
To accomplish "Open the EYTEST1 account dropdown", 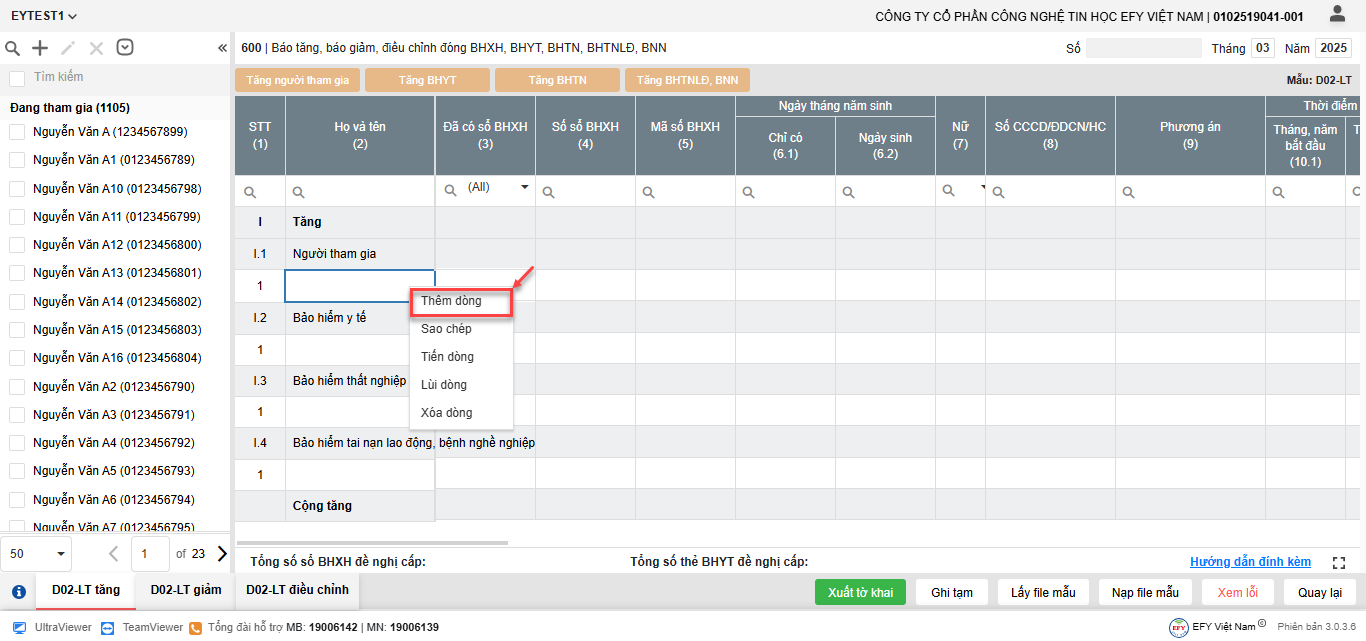I will [44, 16].
